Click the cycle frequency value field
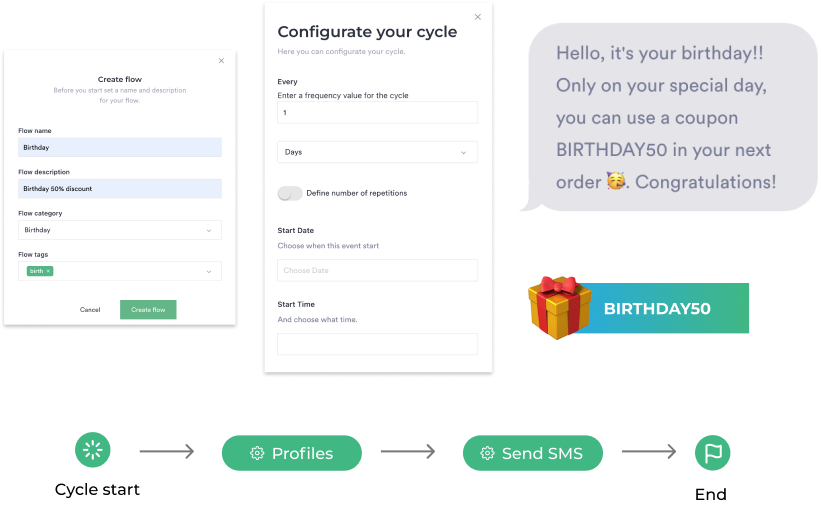The height and width of the screenshot is (506, 821). [377, 113]
